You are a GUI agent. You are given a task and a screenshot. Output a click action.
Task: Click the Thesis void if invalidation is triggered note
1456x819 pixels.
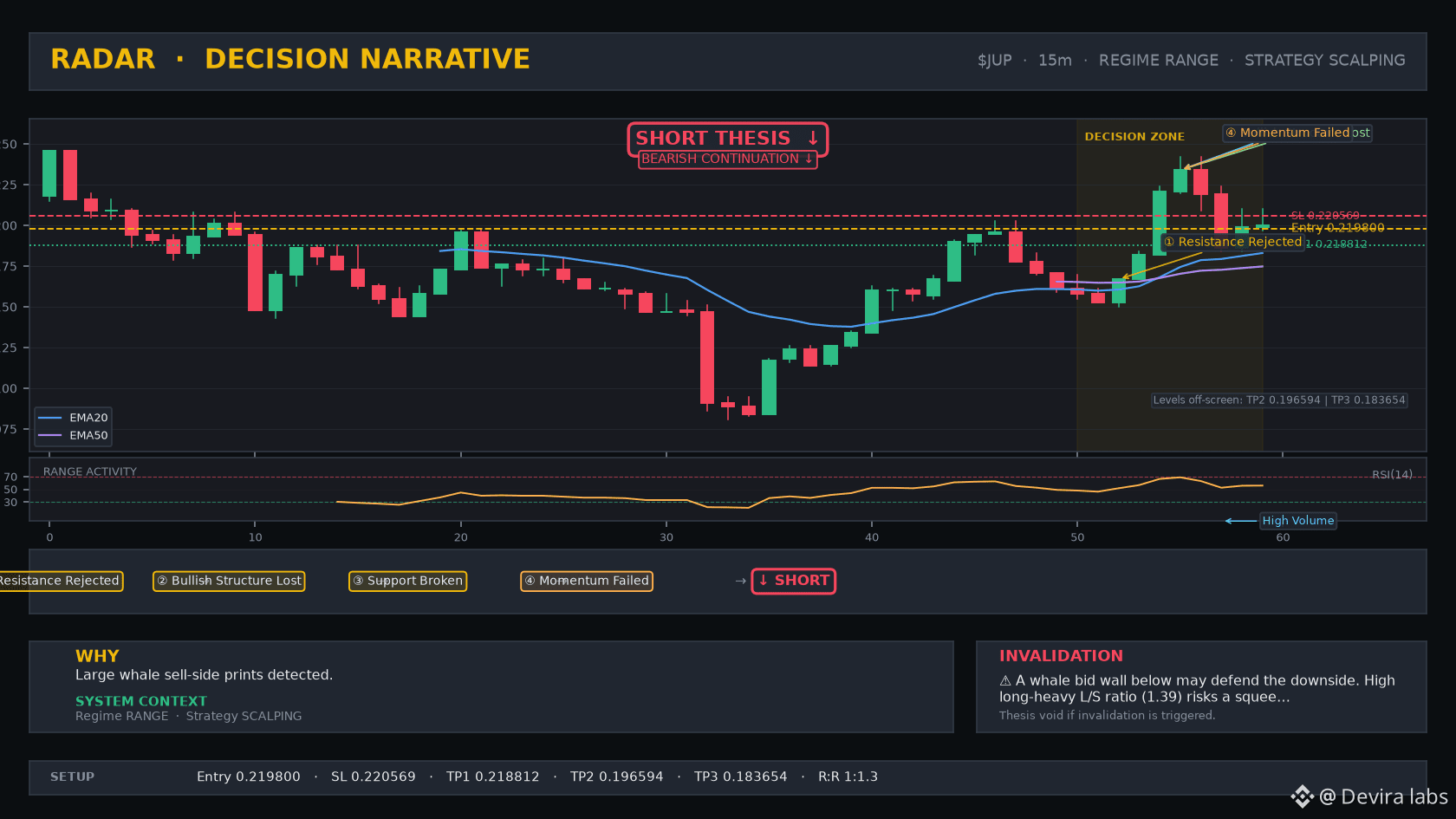pos(1107,716)
